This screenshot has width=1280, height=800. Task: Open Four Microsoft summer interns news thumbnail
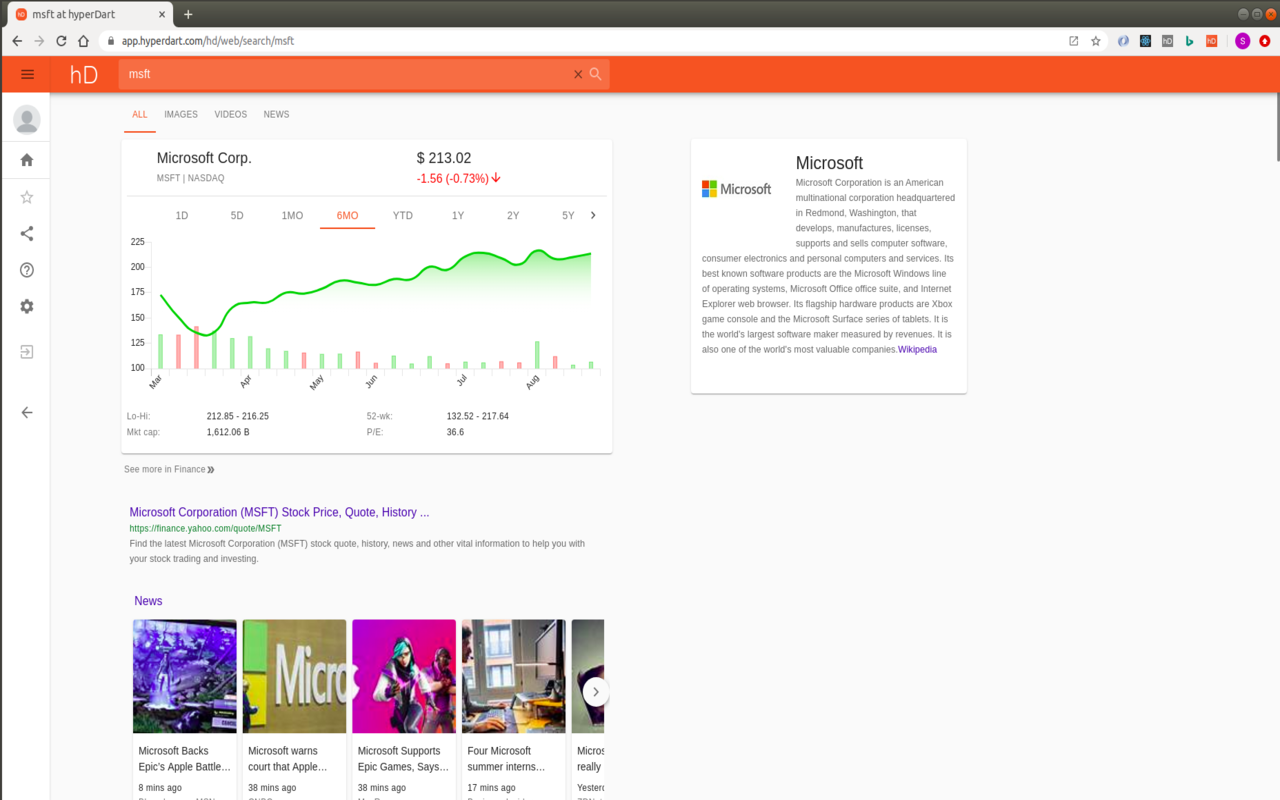[514, 677]
